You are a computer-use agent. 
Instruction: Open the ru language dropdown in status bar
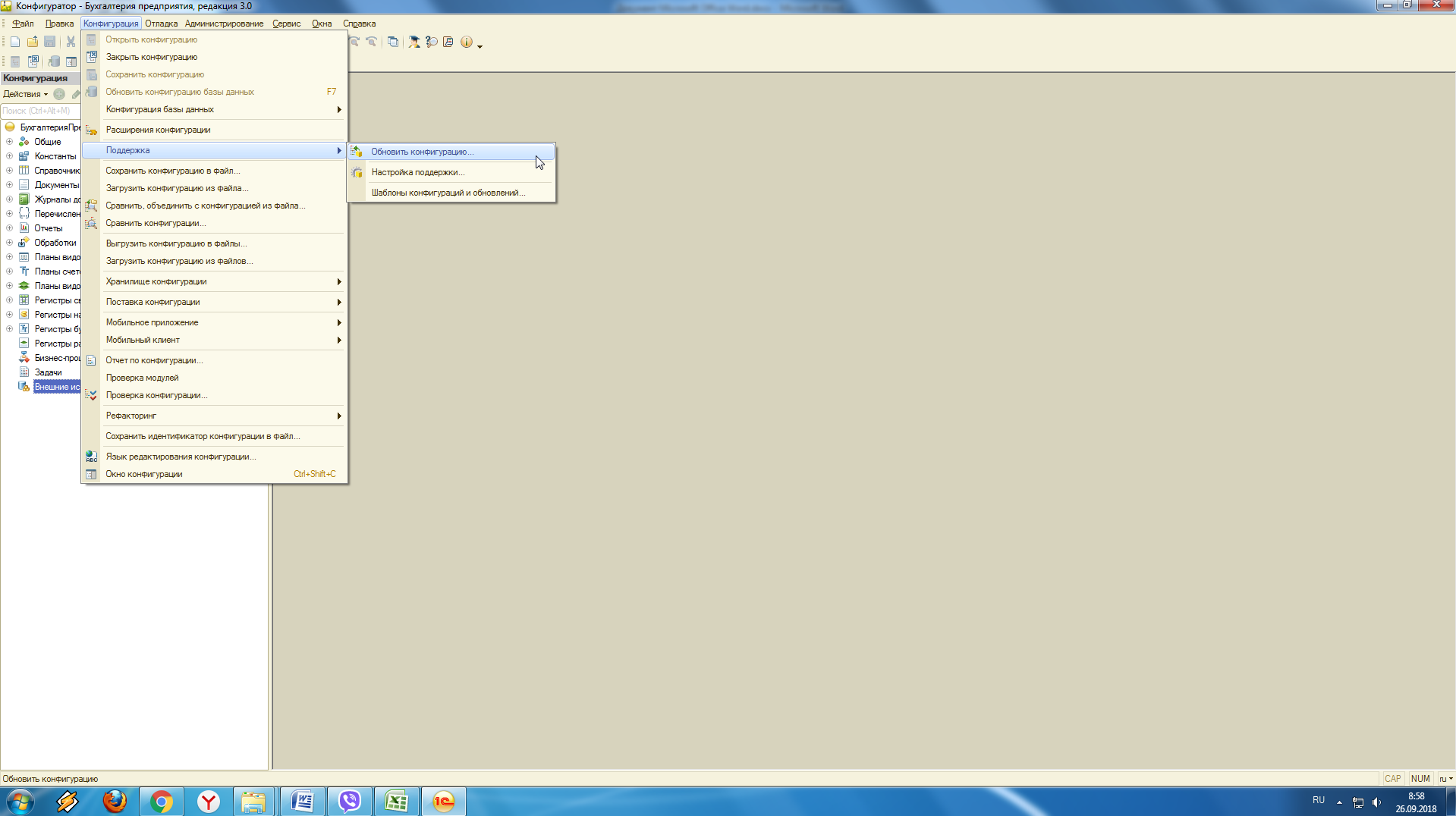(x=1446, y=779)
